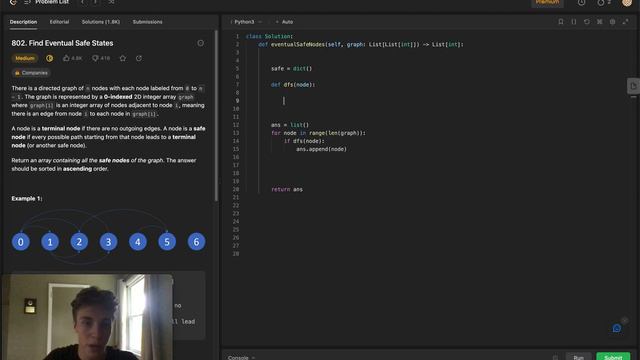Pick a random problem shuffle icon
The height and width of the screenshot is (360, 640).
click(x=111, y=2)
